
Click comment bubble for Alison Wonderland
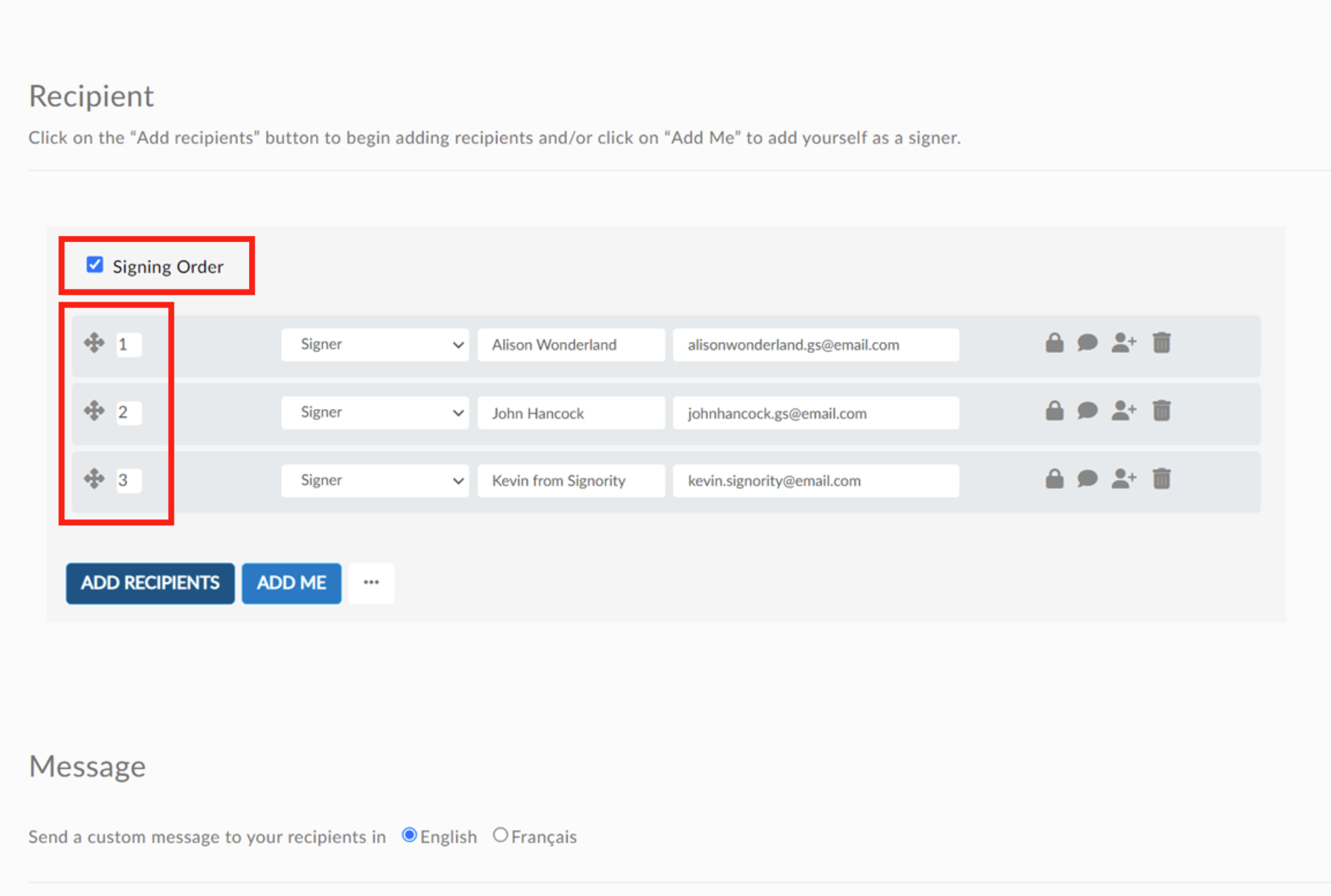click(x=1087, y=343)
